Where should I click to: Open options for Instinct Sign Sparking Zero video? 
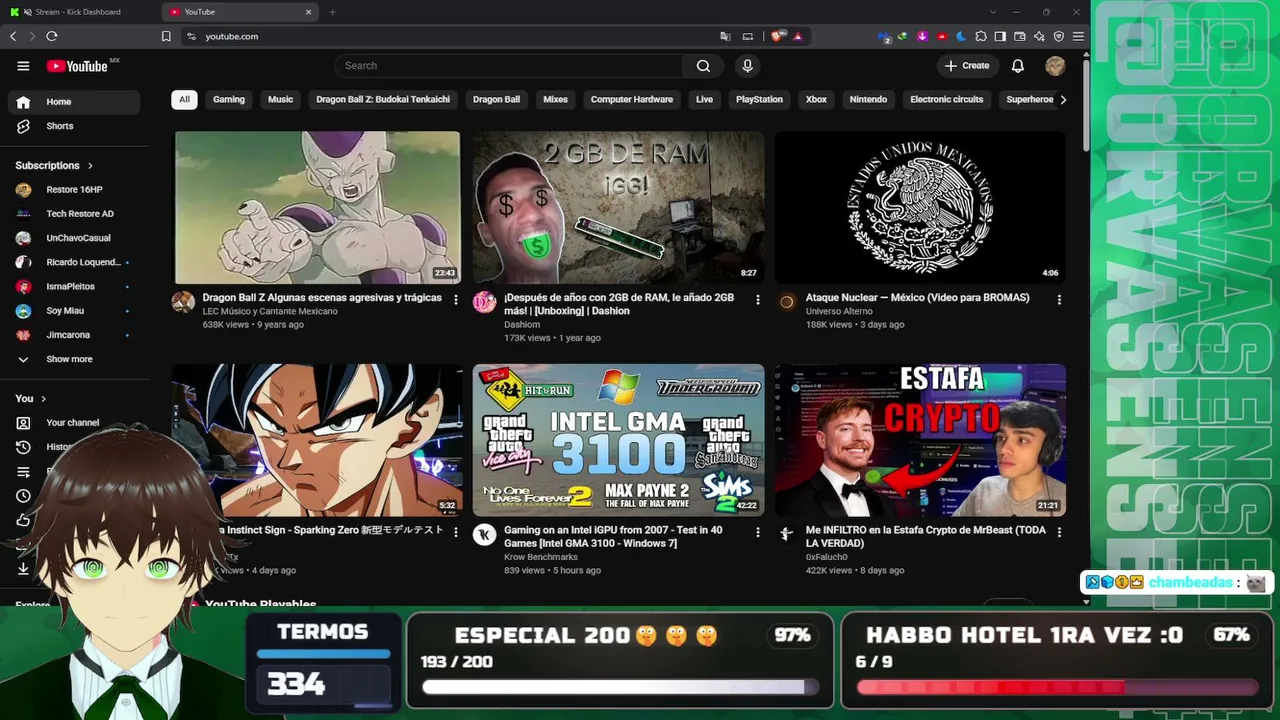[456, 532]
